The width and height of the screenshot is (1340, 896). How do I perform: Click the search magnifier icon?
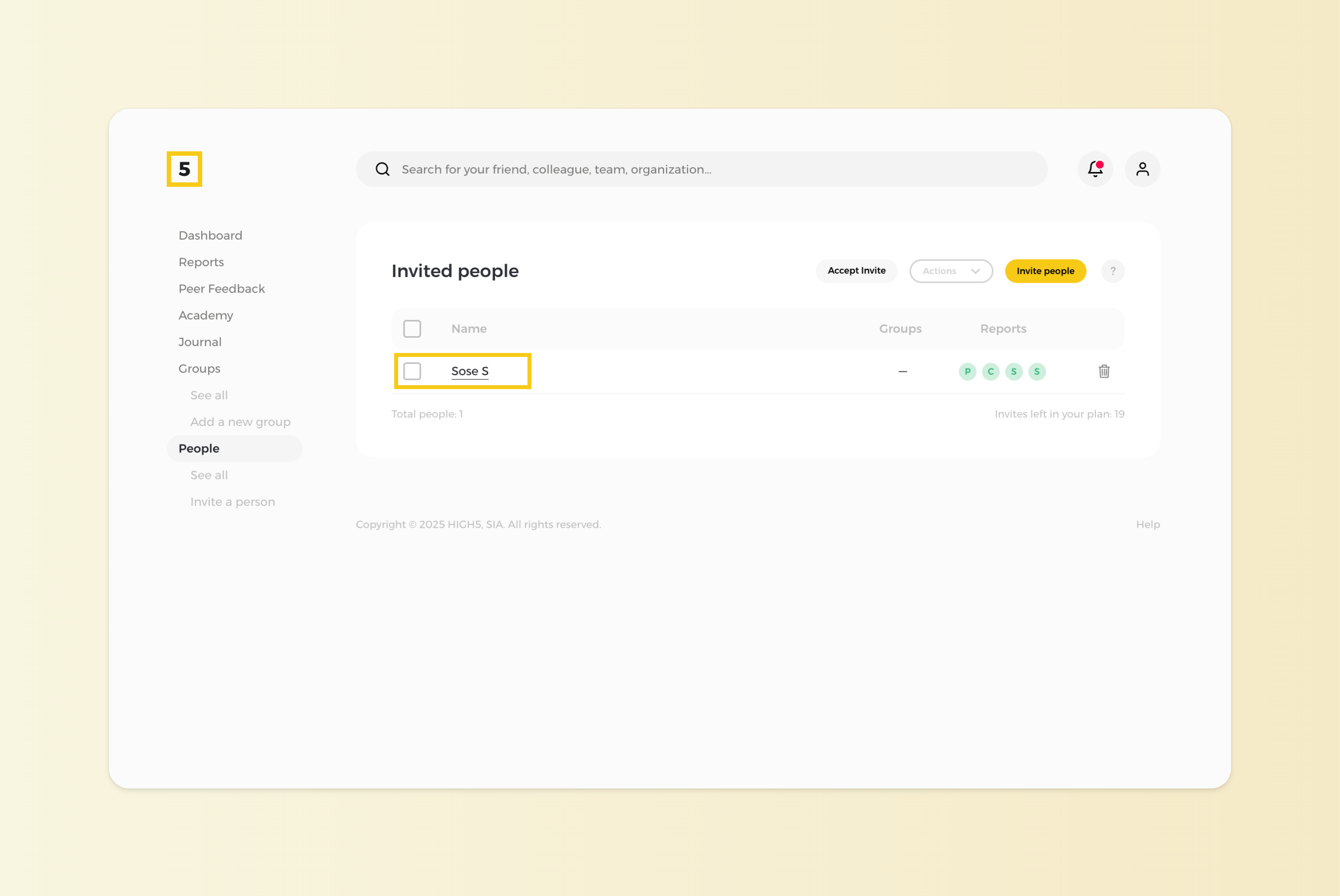tap(382, 169)
